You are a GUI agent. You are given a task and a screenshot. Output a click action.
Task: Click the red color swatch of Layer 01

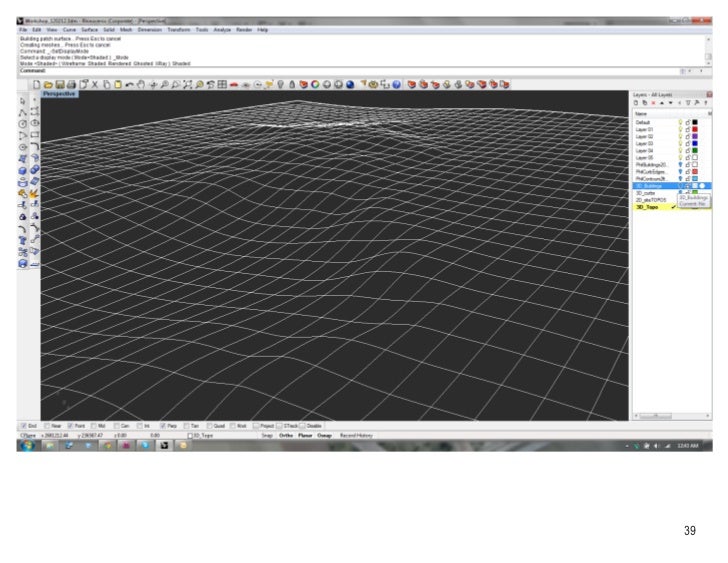[695, 129]
